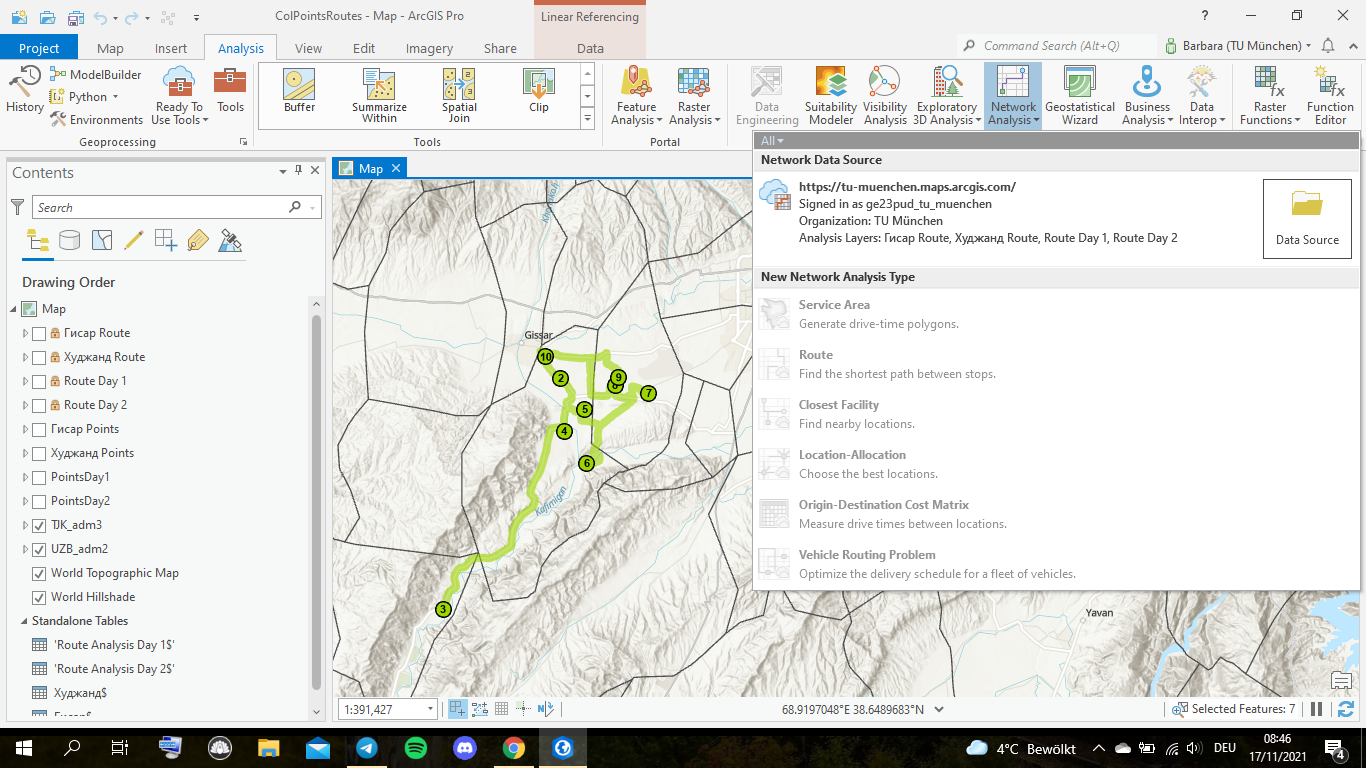Enable the Гисар Points layer checkbox
Screen dimensions: 1366x768
(39, 429)
